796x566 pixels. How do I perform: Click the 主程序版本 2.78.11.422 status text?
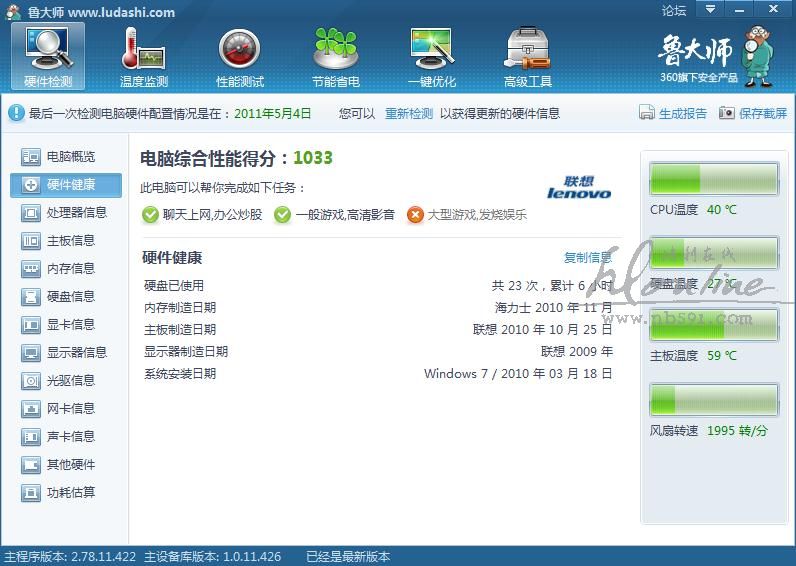coord(70,557)
